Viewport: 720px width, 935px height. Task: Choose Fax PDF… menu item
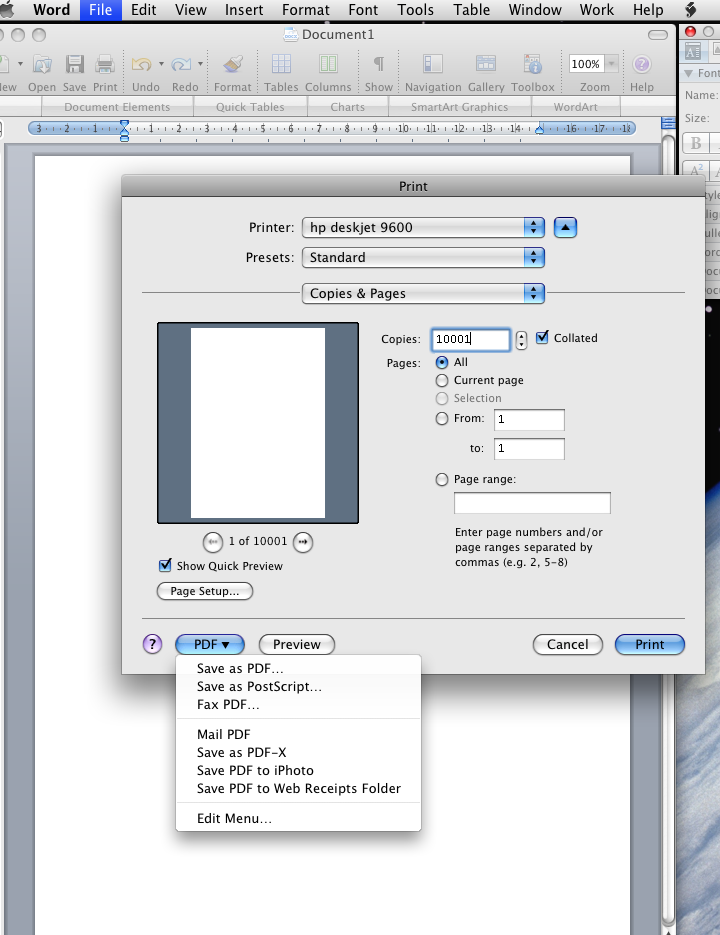tap(298, 704)
